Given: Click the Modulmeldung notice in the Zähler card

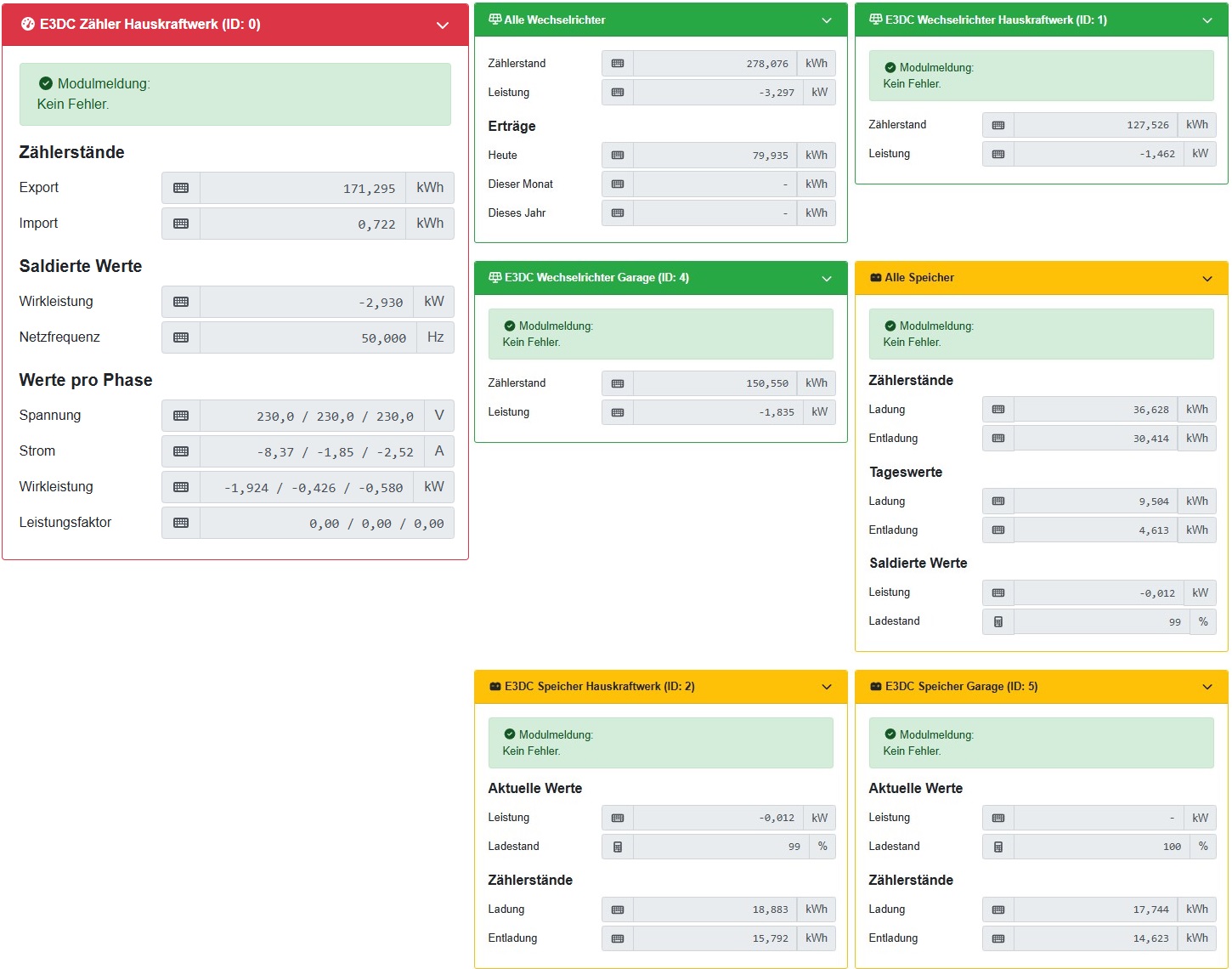Looking at the screenshot, I should coord(235,94).
